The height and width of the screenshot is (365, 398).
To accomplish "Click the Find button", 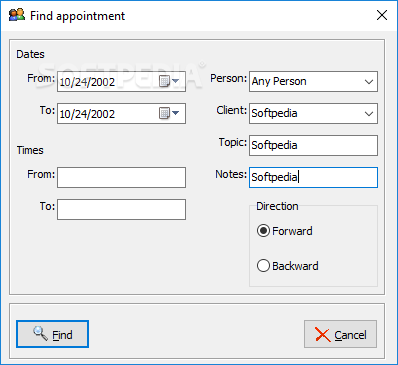I will coord(52,334).
